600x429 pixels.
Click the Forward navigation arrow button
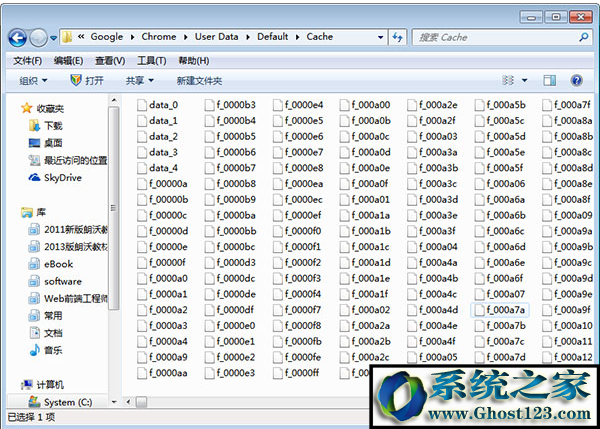(38, 38)
